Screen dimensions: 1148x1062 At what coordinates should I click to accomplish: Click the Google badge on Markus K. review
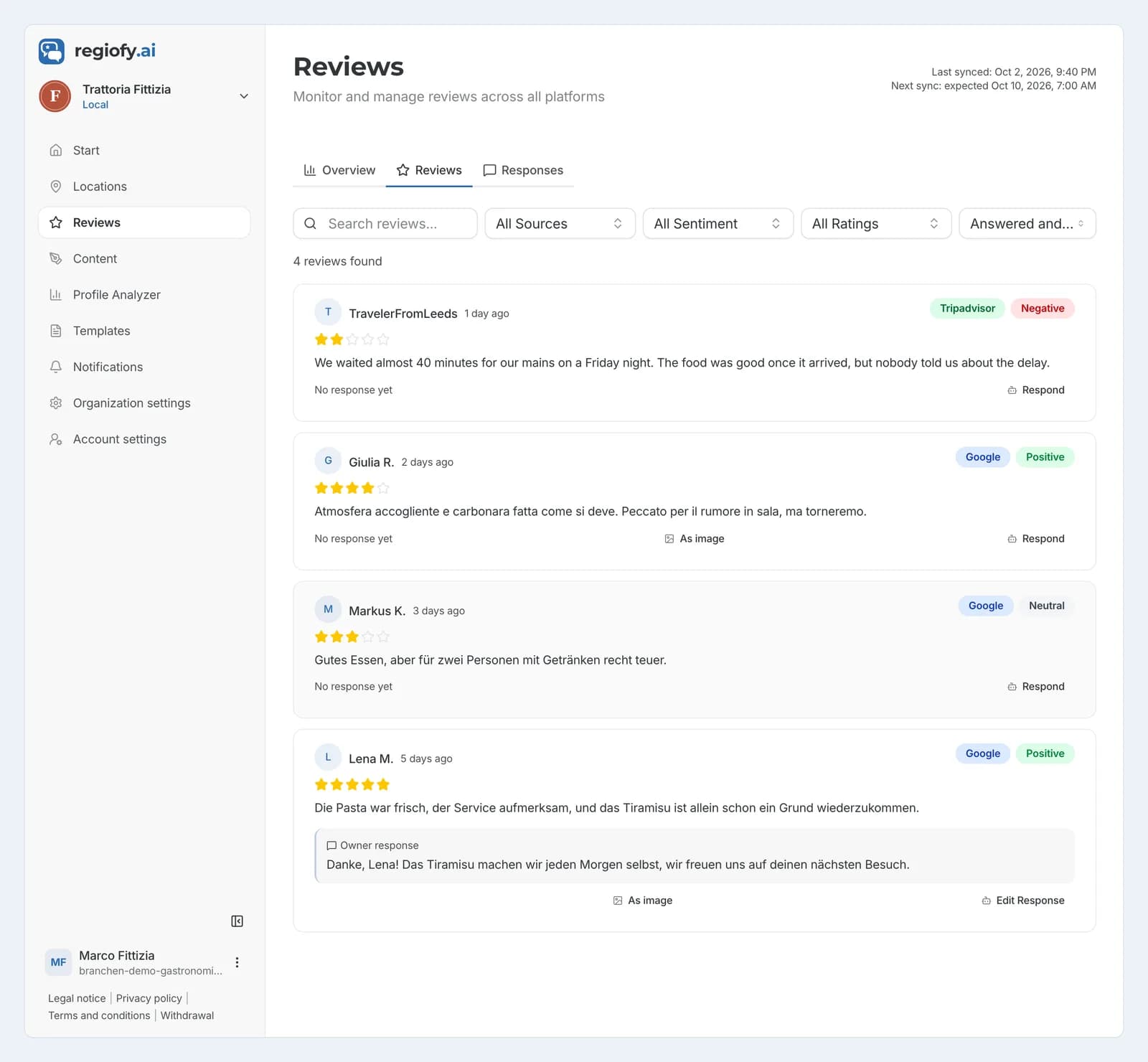(x=986, y=606)
